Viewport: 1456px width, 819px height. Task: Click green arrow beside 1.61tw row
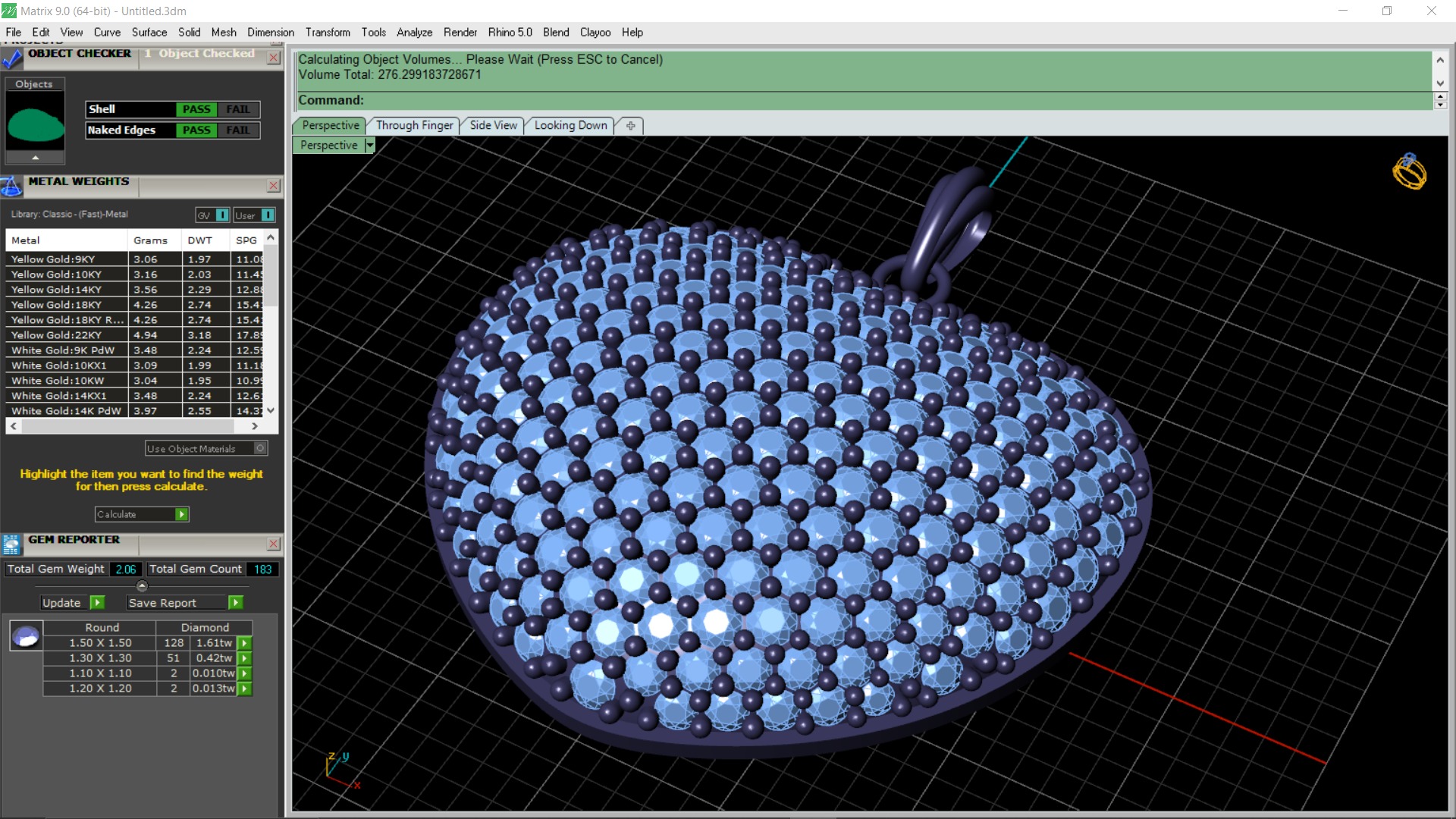244,643
